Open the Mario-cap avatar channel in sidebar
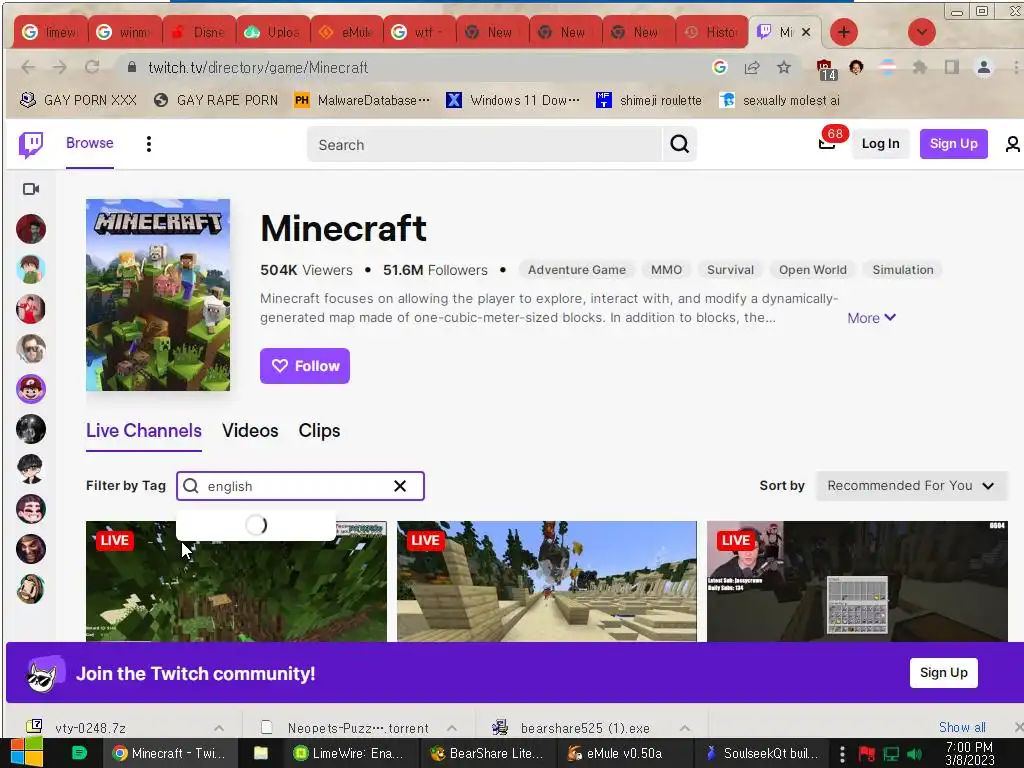 31,390
